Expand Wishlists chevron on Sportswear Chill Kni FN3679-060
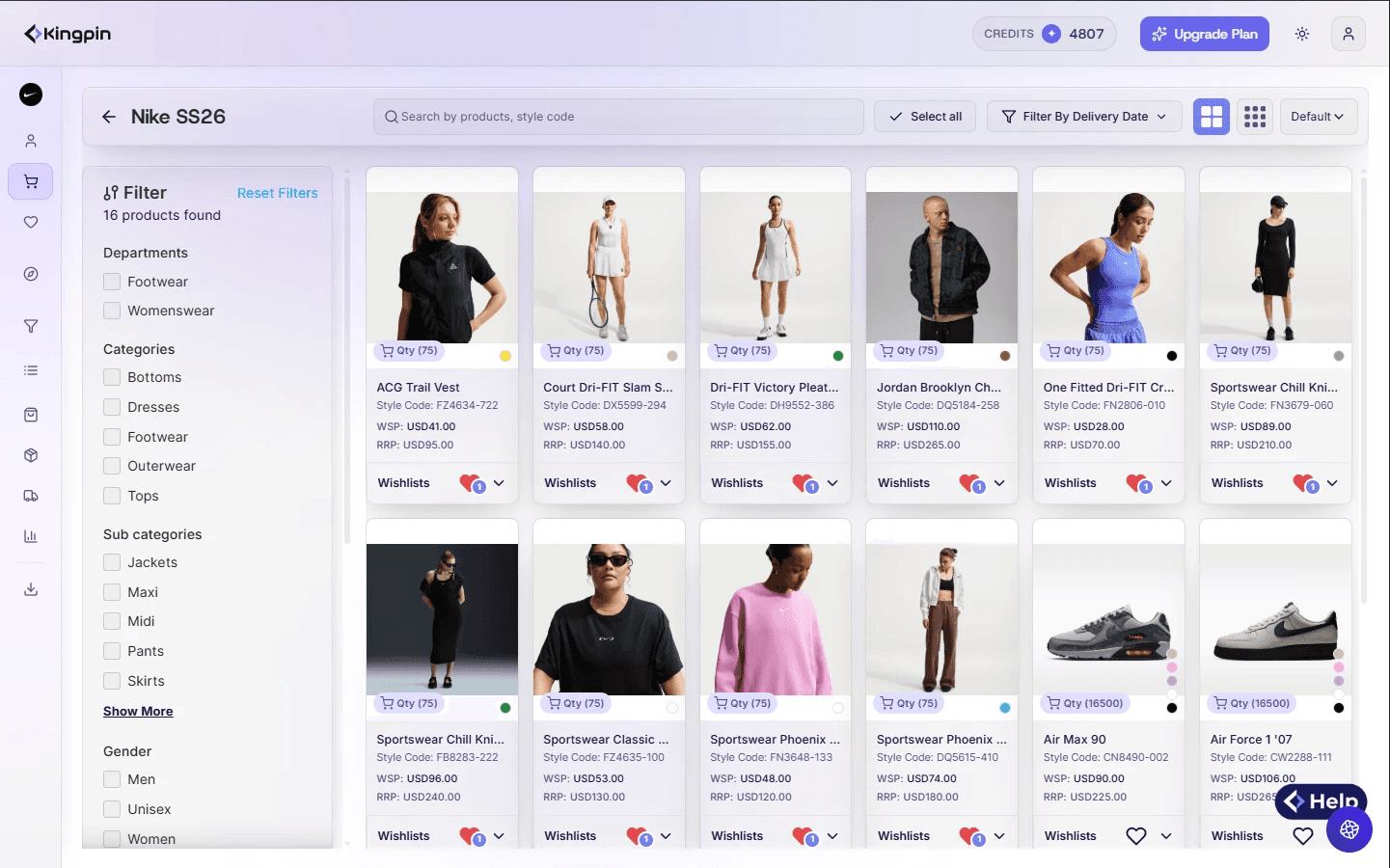The width and height of the screenshot is (1390, 868). (1332, 483)
